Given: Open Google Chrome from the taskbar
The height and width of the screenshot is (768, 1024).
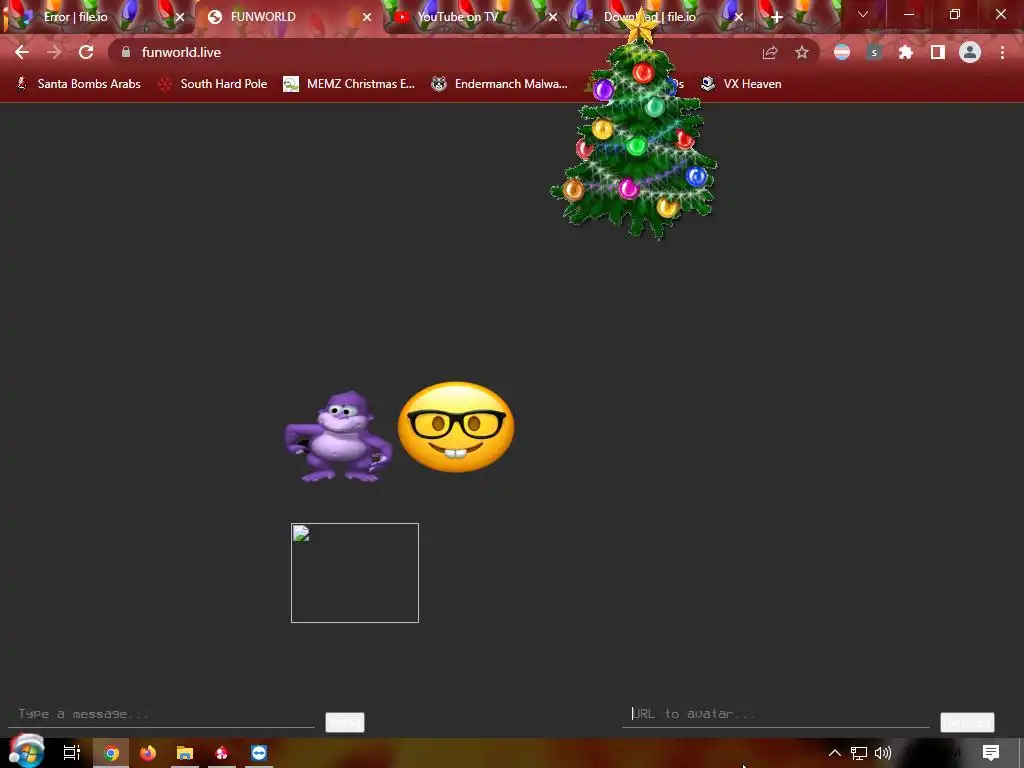Looking at the screenshot, I should coord(111,753).
